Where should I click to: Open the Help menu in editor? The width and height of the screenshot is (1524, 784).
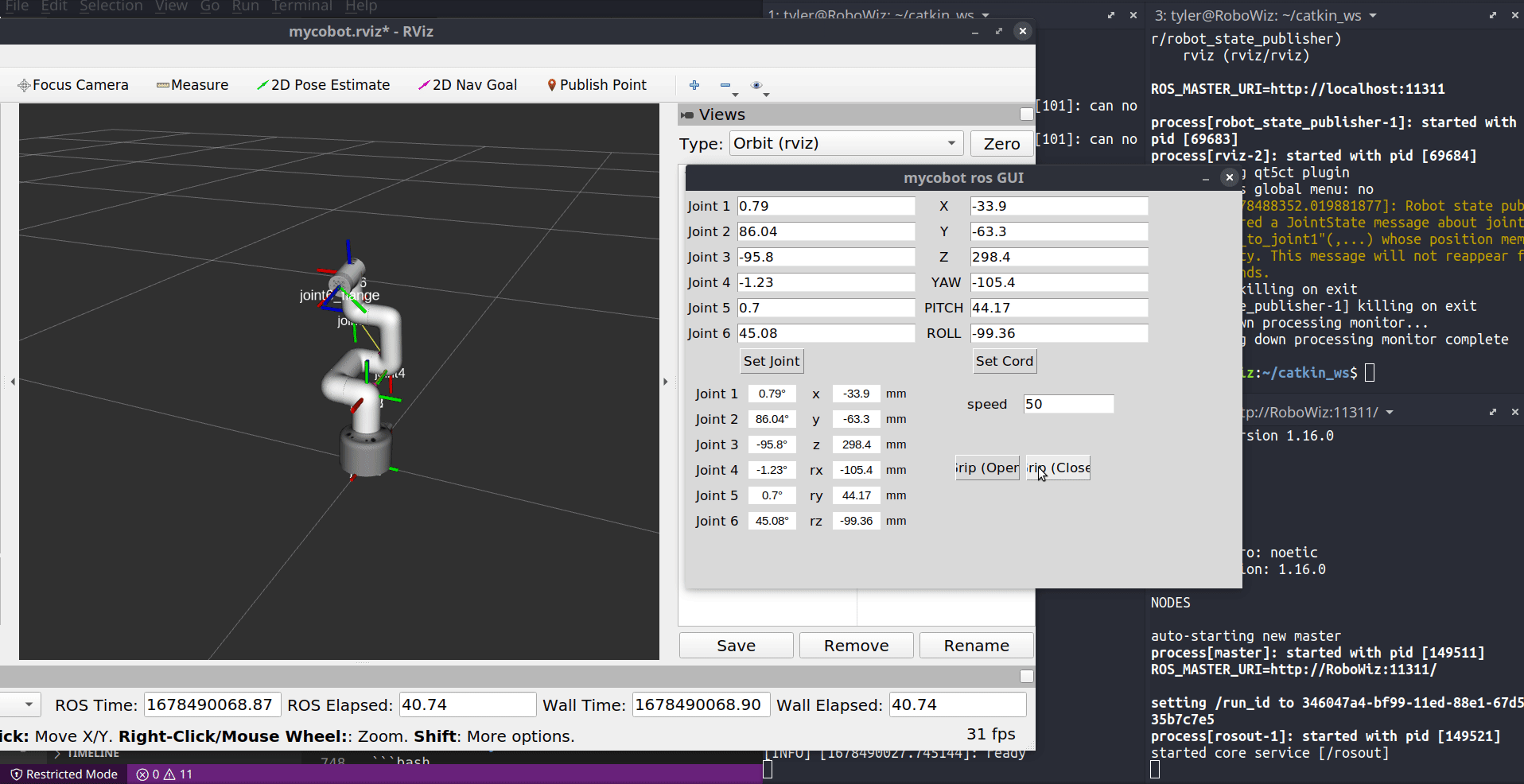tap(361, 6)
